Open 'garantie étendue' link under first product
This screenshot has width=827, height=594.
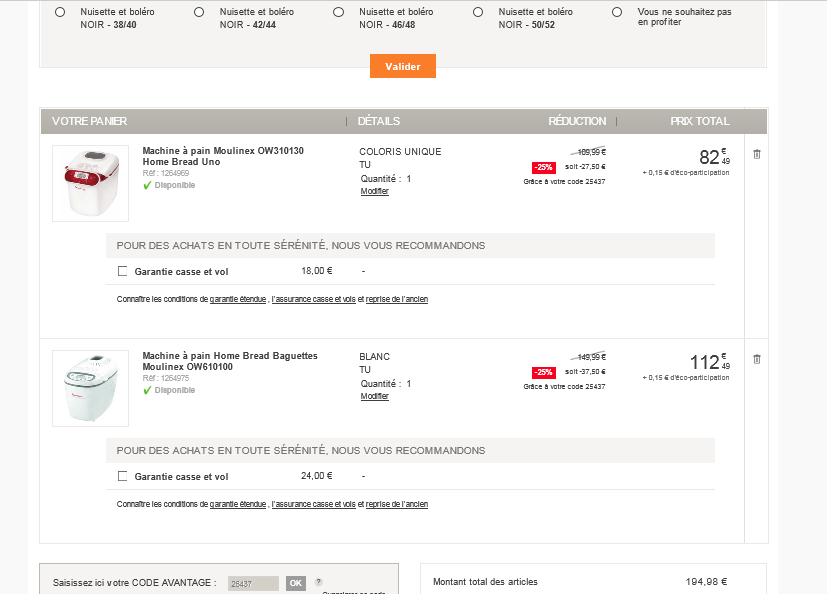tap(238, 299)
